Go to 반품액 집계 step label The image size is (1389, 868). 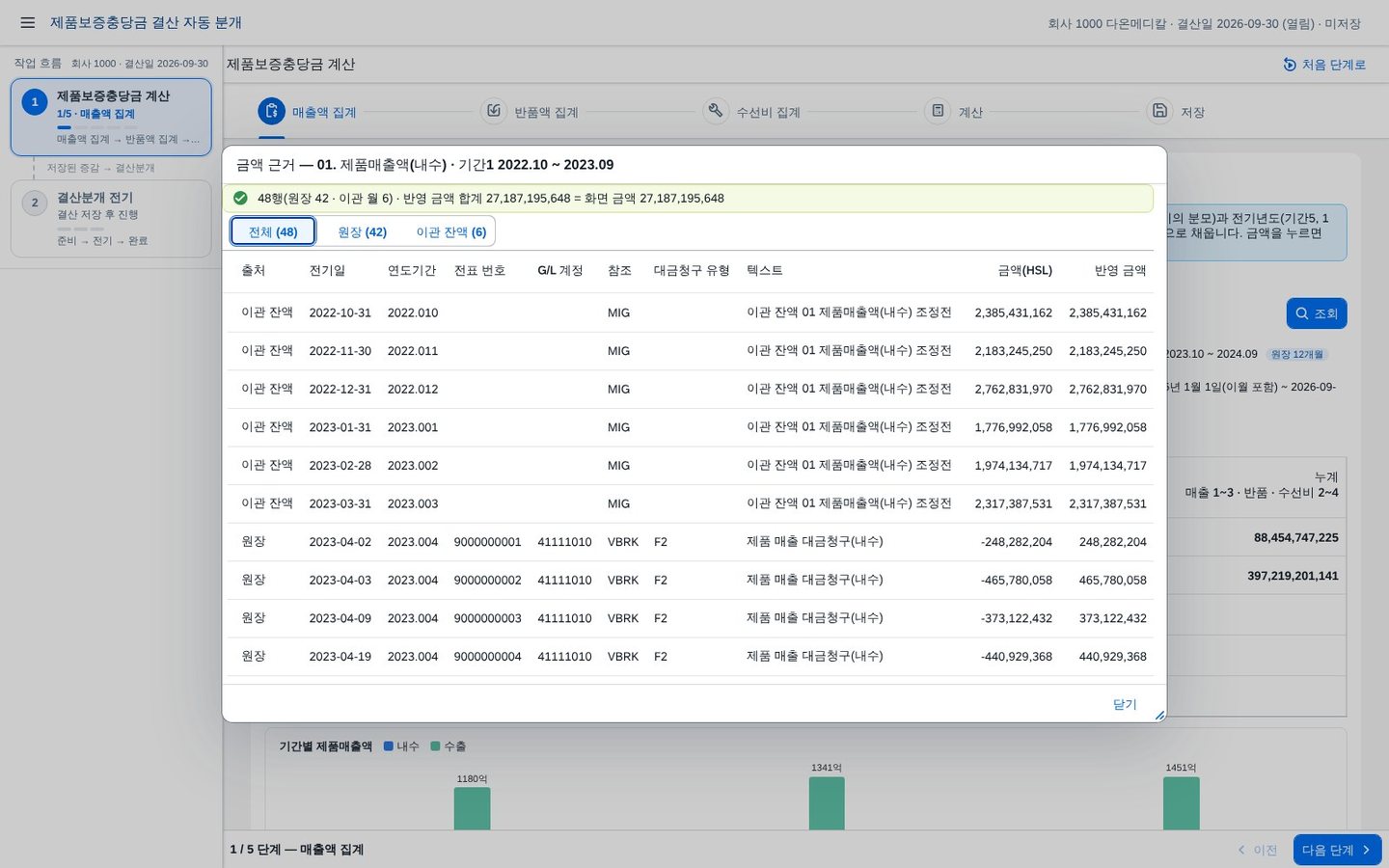click(x=546, y=112)
